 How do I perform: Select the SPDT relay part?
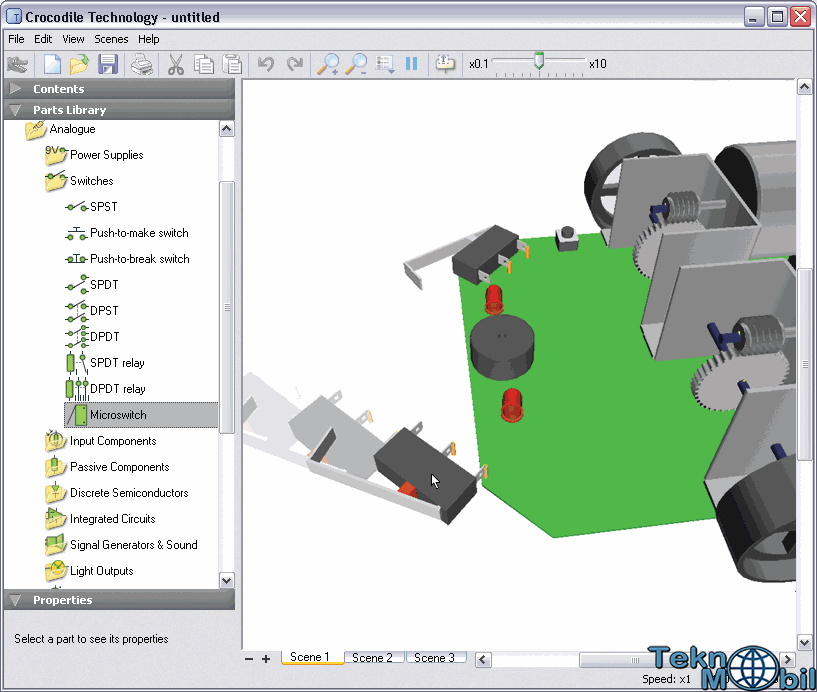[x=117, y=363]
